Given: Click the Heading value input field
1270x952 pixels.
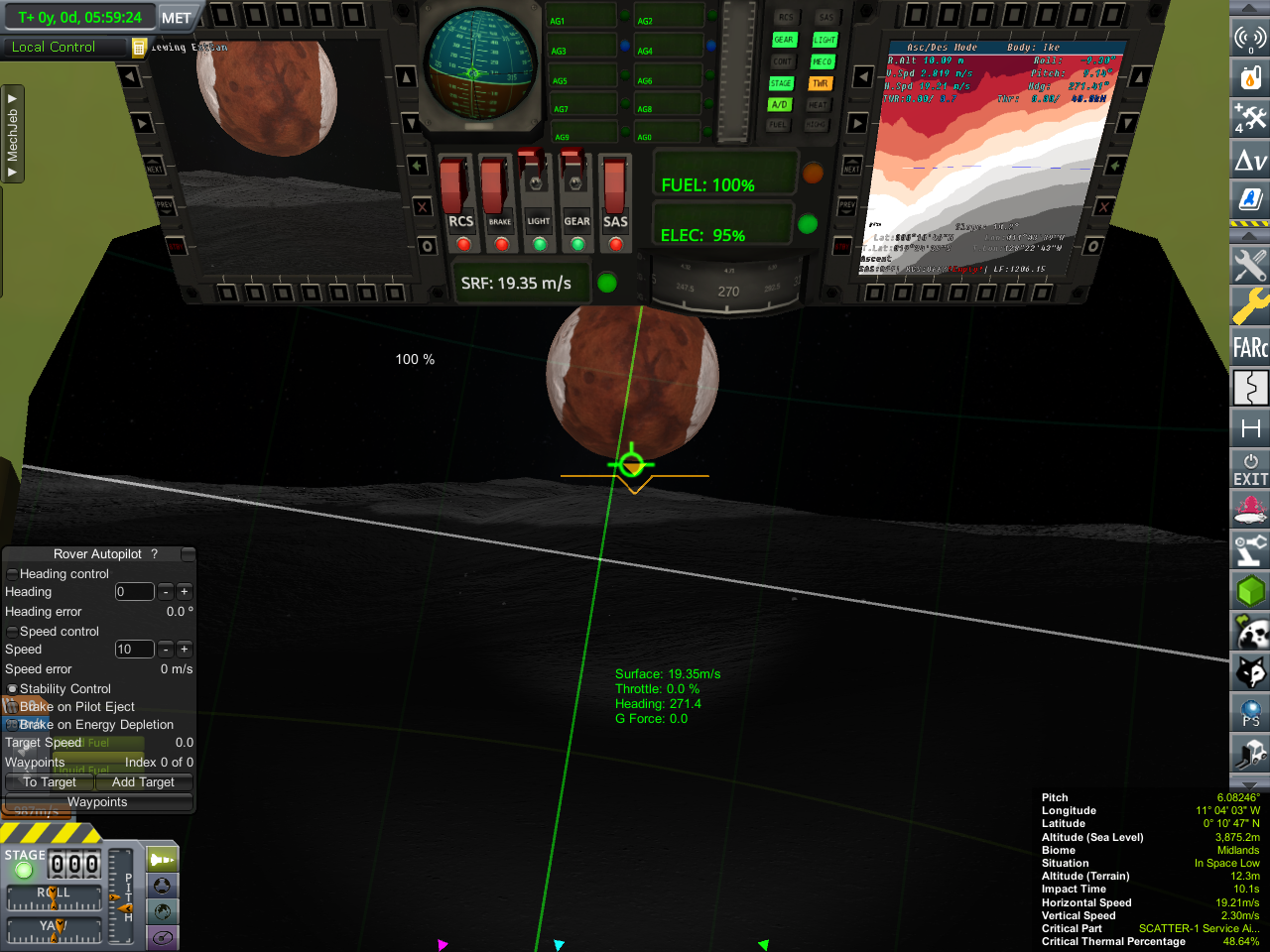Looking at the screenshot, I should (135, 592).
